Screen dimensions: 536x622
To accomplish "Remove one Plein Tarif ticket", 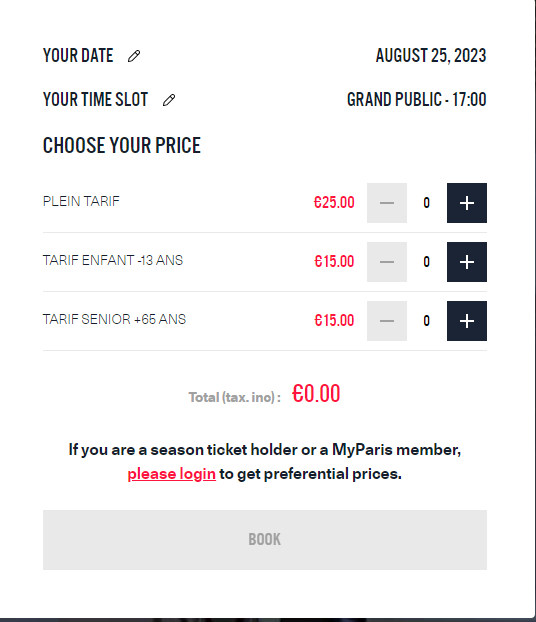I will [386, 203].
